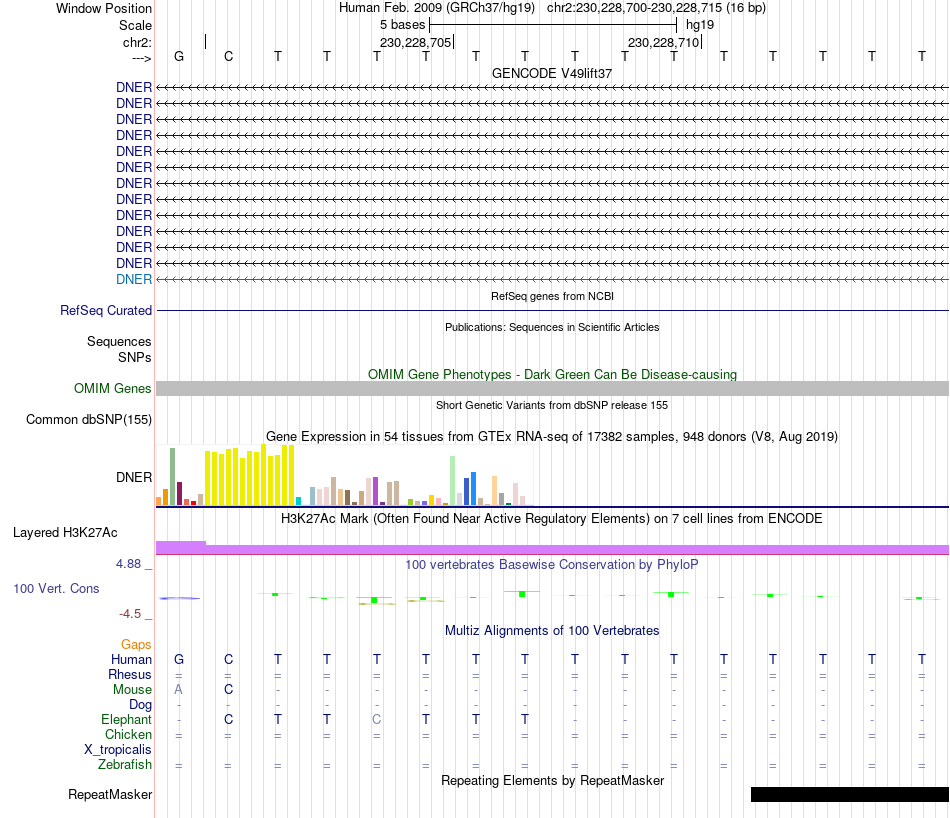Image resolution: width=950 pixels, height=818 pixels.
Task: Open Short Genetic Variants from dbSNP title
Action: pyautogui.click(x=552, y=405)
